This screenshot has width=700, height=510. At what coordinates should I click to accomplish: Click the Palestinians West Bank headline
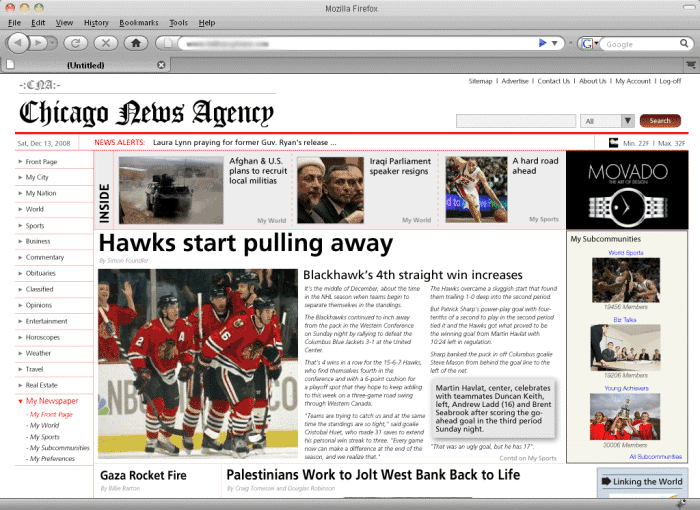pos(373,474)
